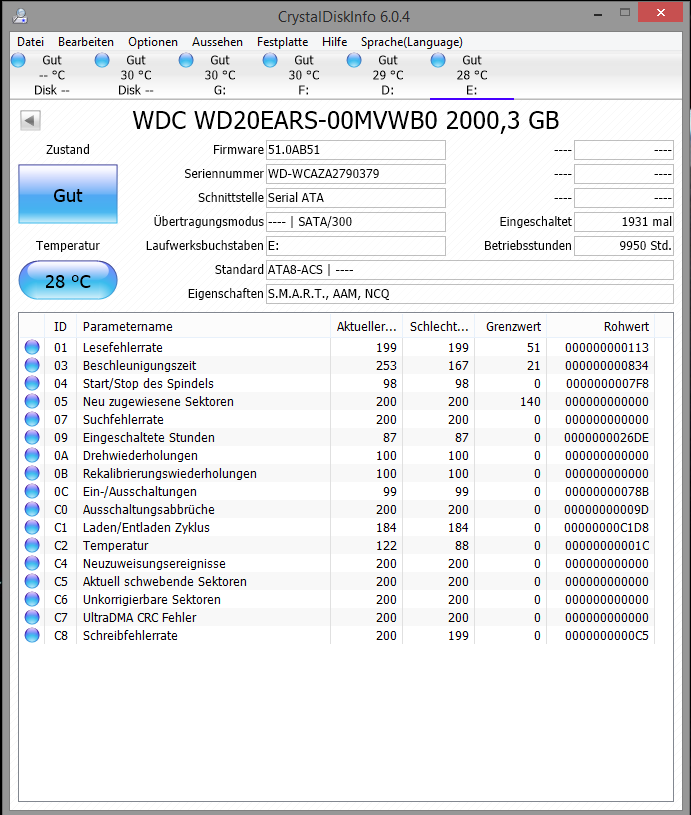691x815 pixels.
Task: Click status orb for Neuzuweisungsereignisse row
Action: [x=32, y=563]
